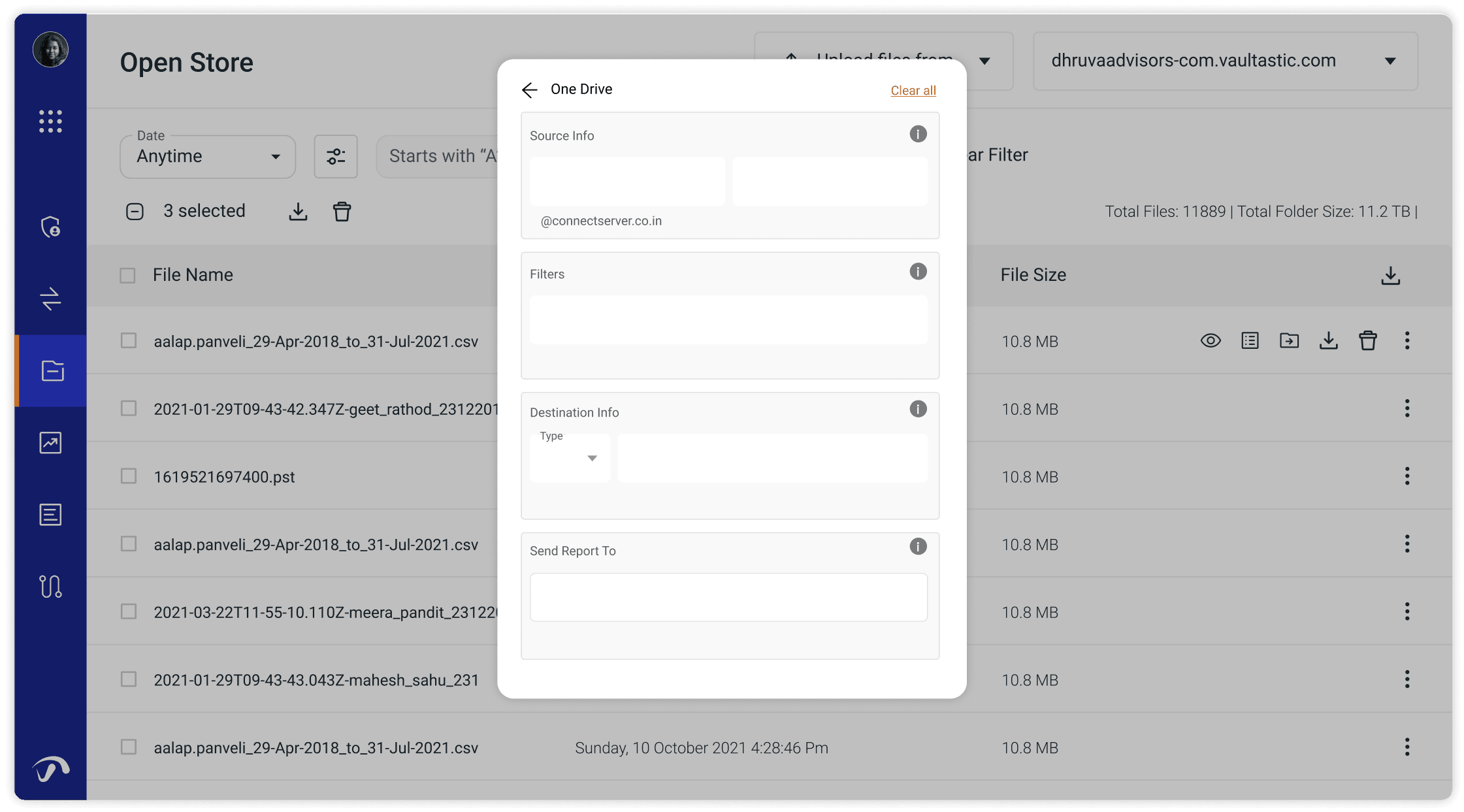This screenshot has width=1464, height=812.
Task: Open the advanced filter sliders icon
Action: [x=336, y=157]
